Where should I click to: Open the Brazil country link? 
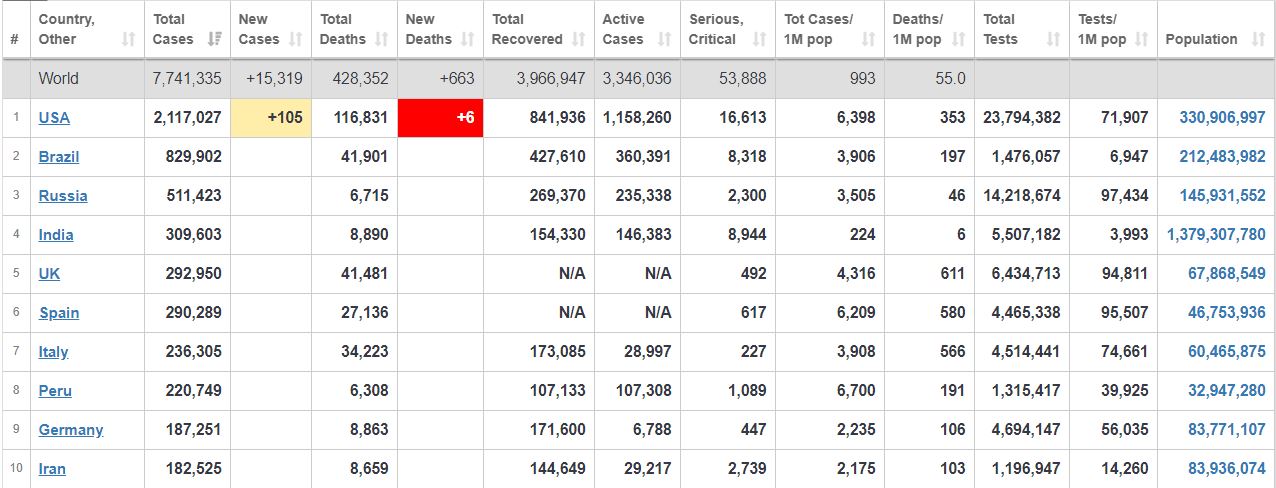59,156
